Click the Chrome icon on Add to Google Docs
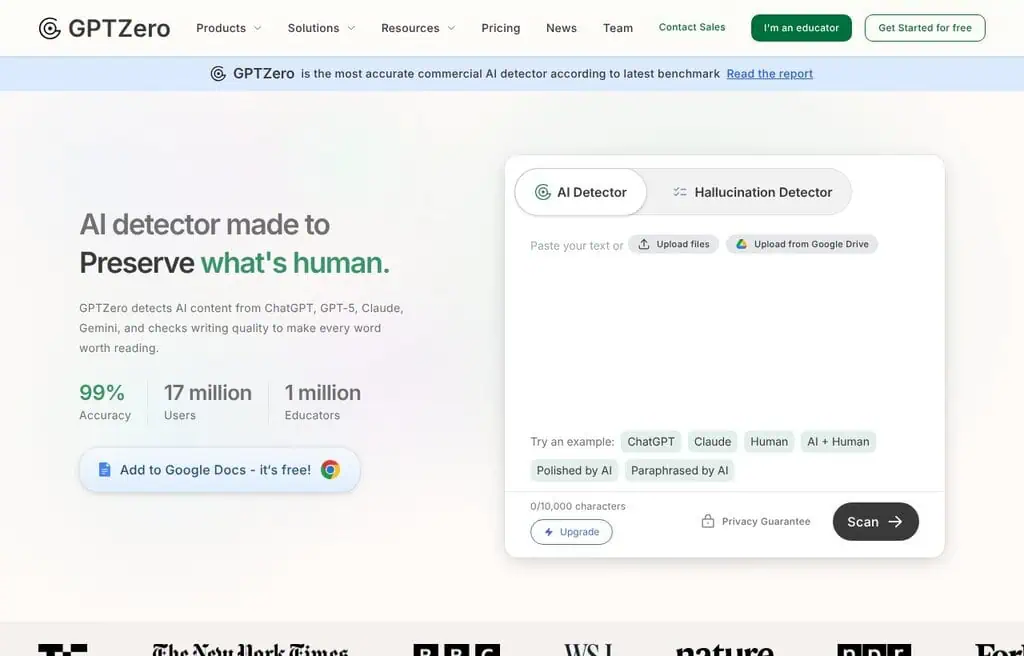 tap(330, 470)
